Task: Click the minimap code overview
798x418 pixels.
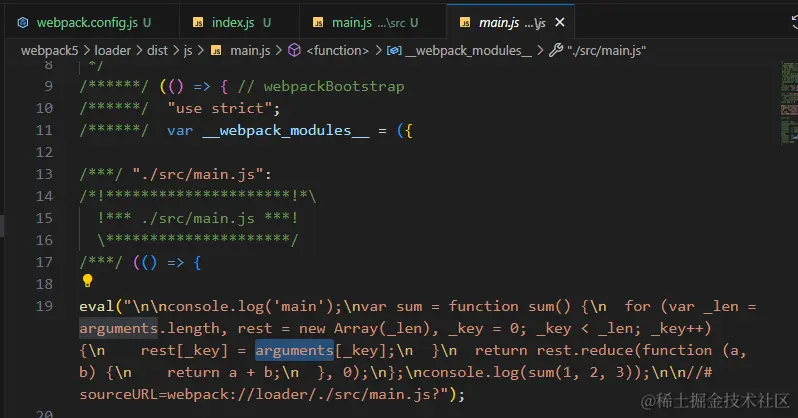Action: 789,103
